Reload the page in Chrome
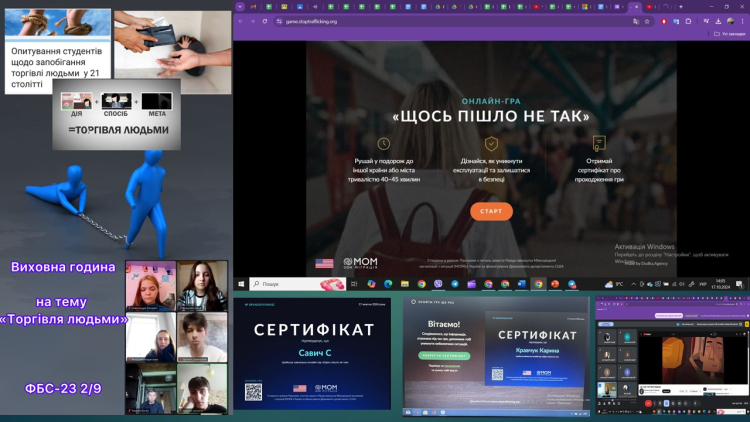Screen dimensions: 750x422 [x=266, y=20]
